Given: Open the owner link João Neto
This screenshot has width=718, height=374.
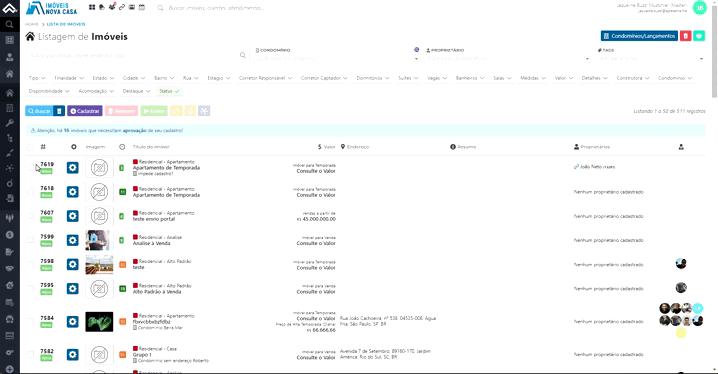Looking at the screenshot, I should pos(594,167).
